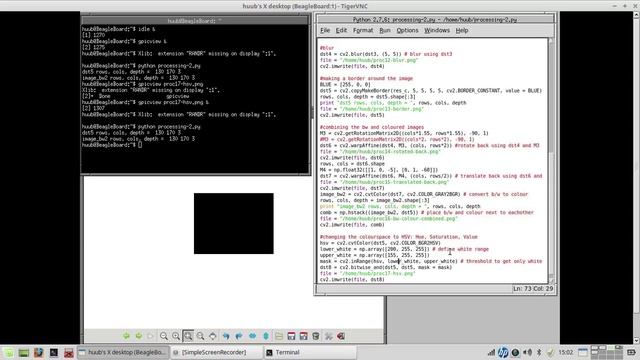
Task: Open the volume control tray icon
Action: click(528, 352)
